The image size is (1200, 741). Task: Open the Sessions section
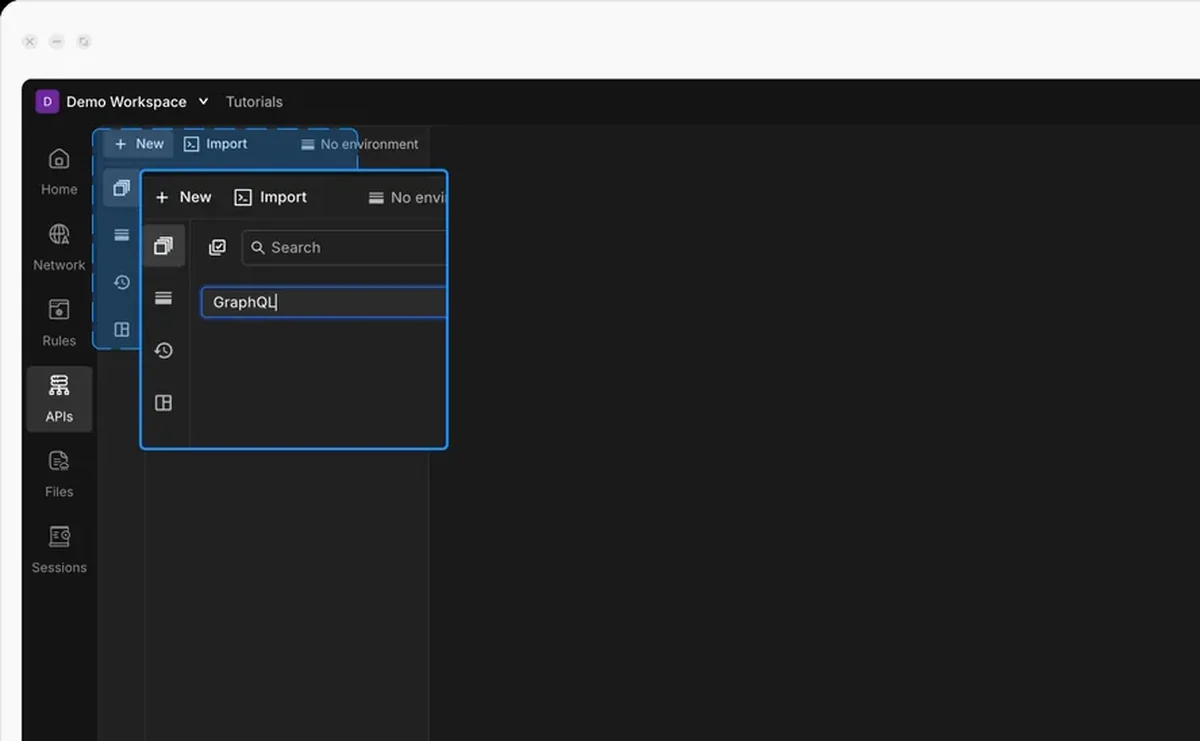59,550
